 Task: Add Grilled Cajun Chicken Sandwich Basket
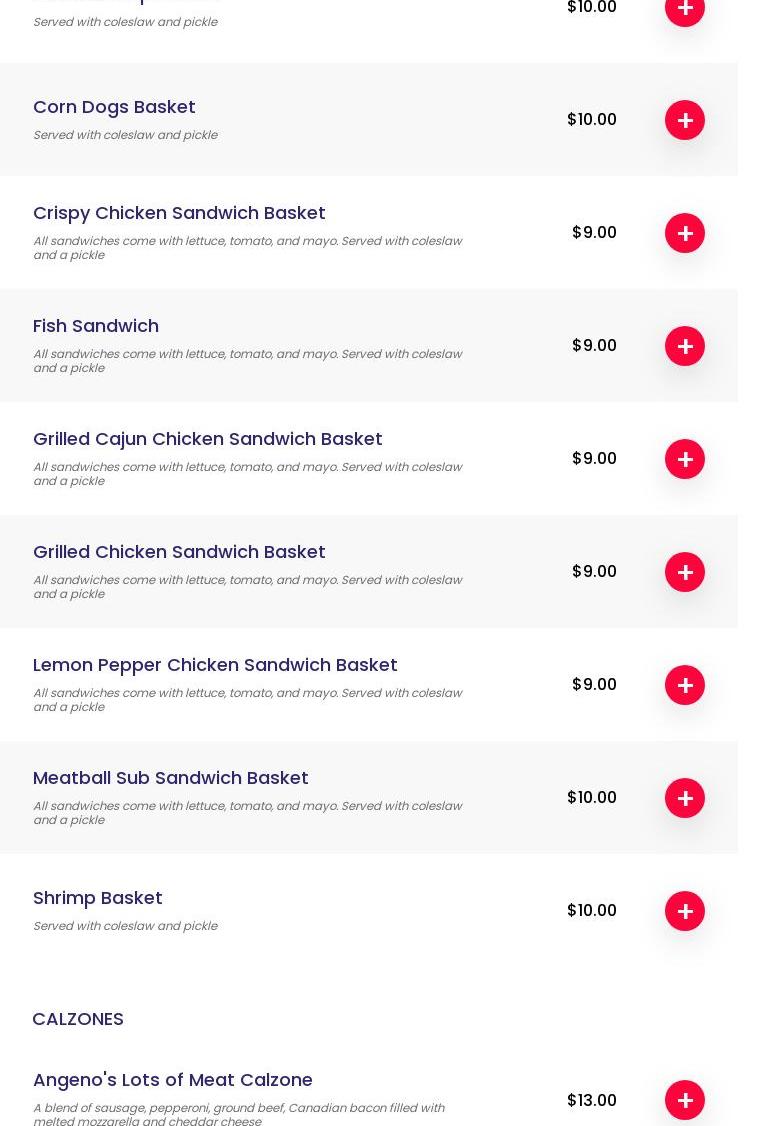[685, 459]
